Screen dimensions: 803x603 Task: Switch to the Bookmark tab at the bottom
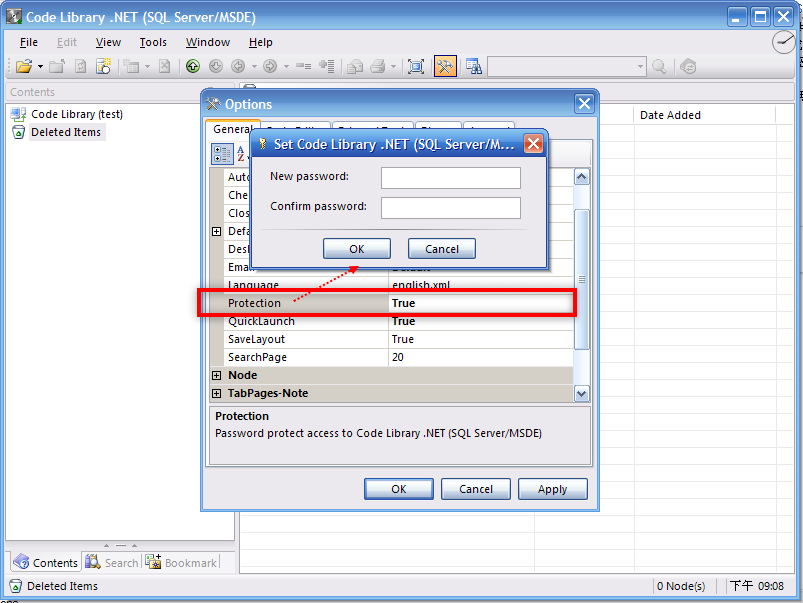tap(181, 563)
